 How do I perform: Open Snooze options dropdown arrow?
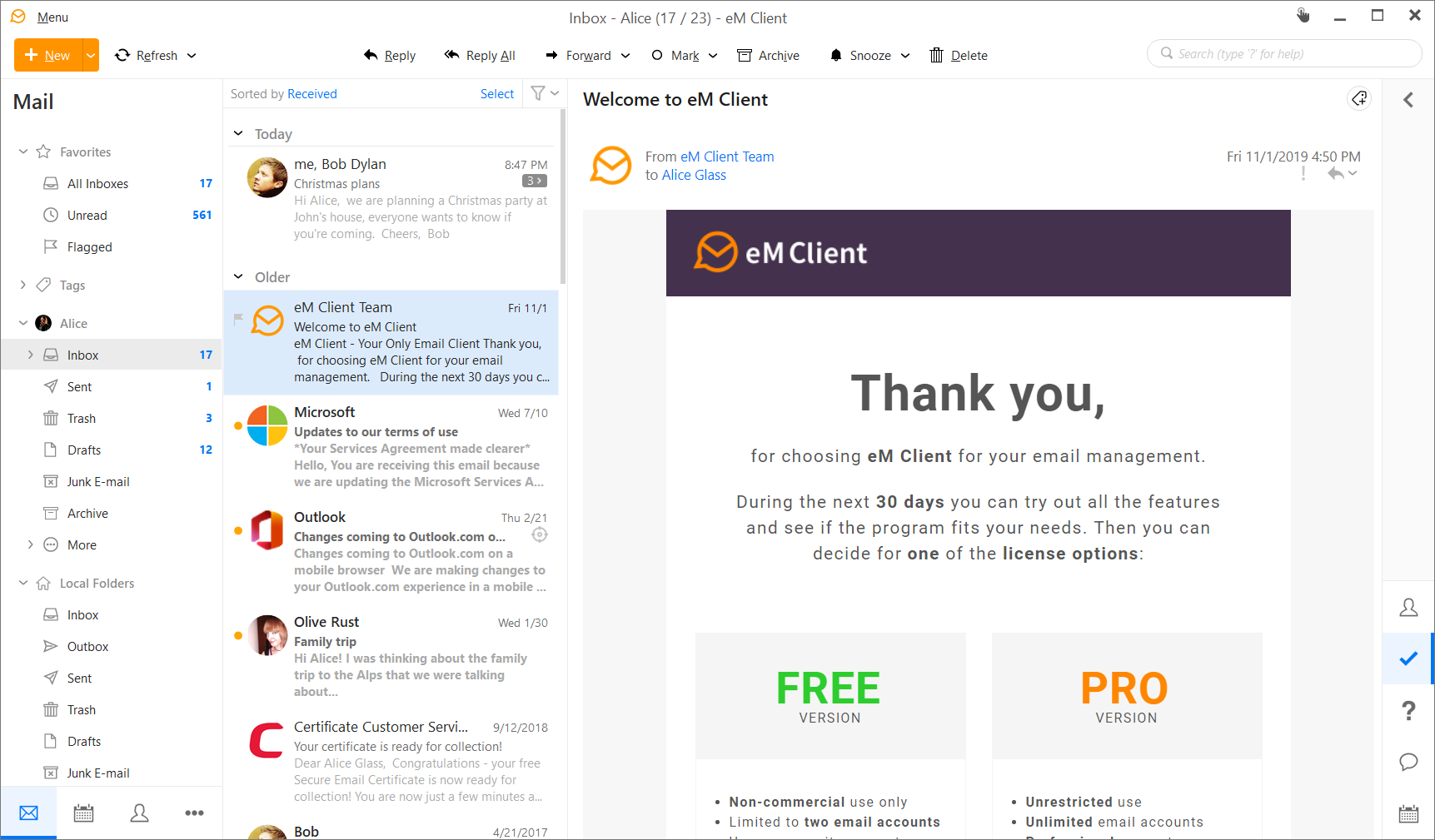(905, 55)
